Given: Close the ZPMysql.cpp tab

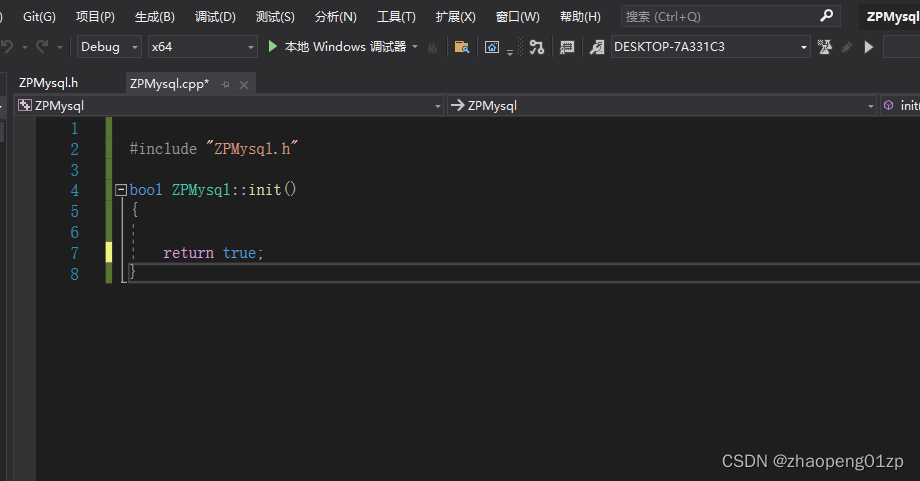Looking at the screenshot, I should [x=244, y=84].
